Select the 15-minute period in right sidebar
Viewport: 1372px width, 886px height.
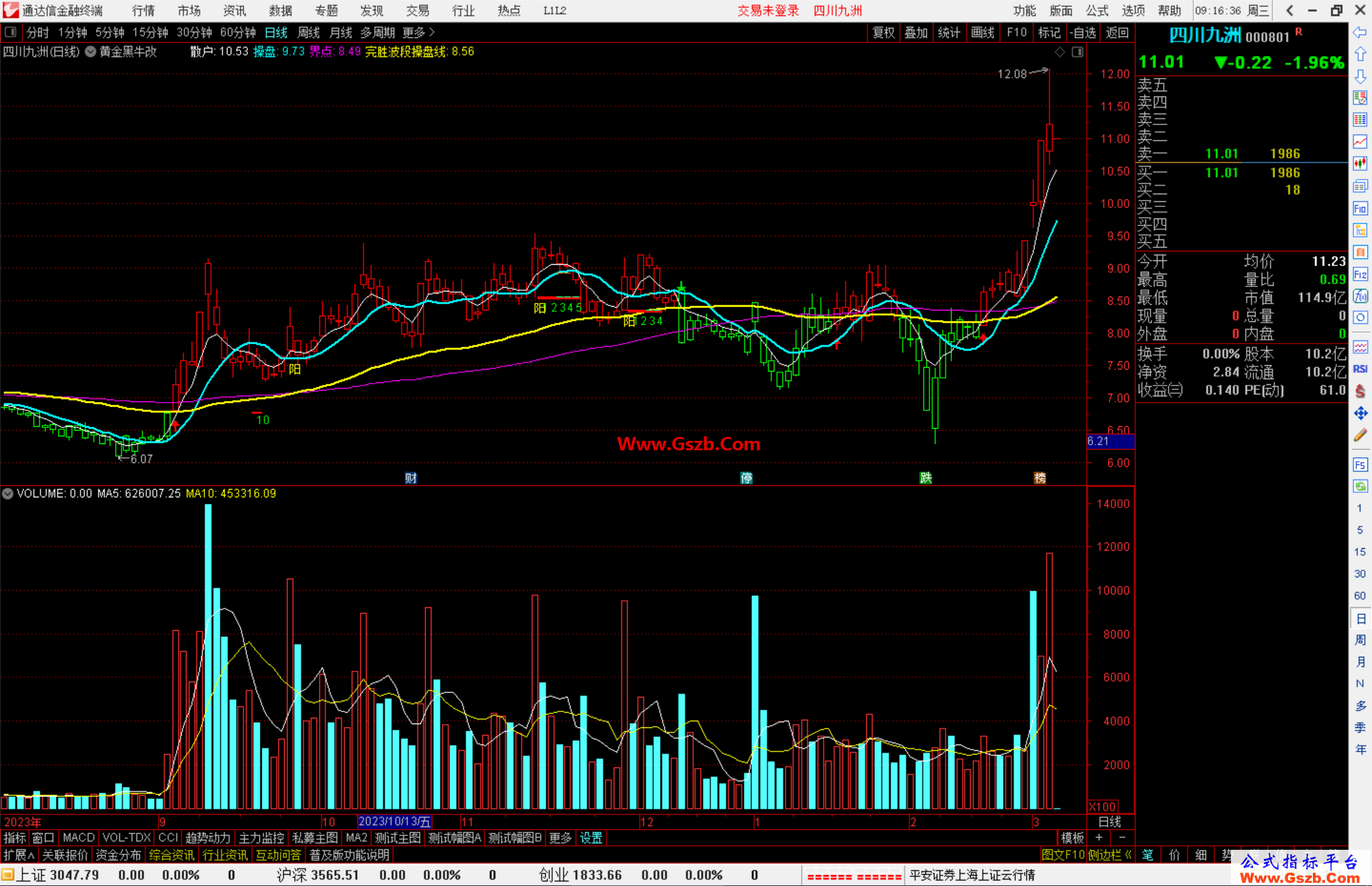pos(1360,552)
